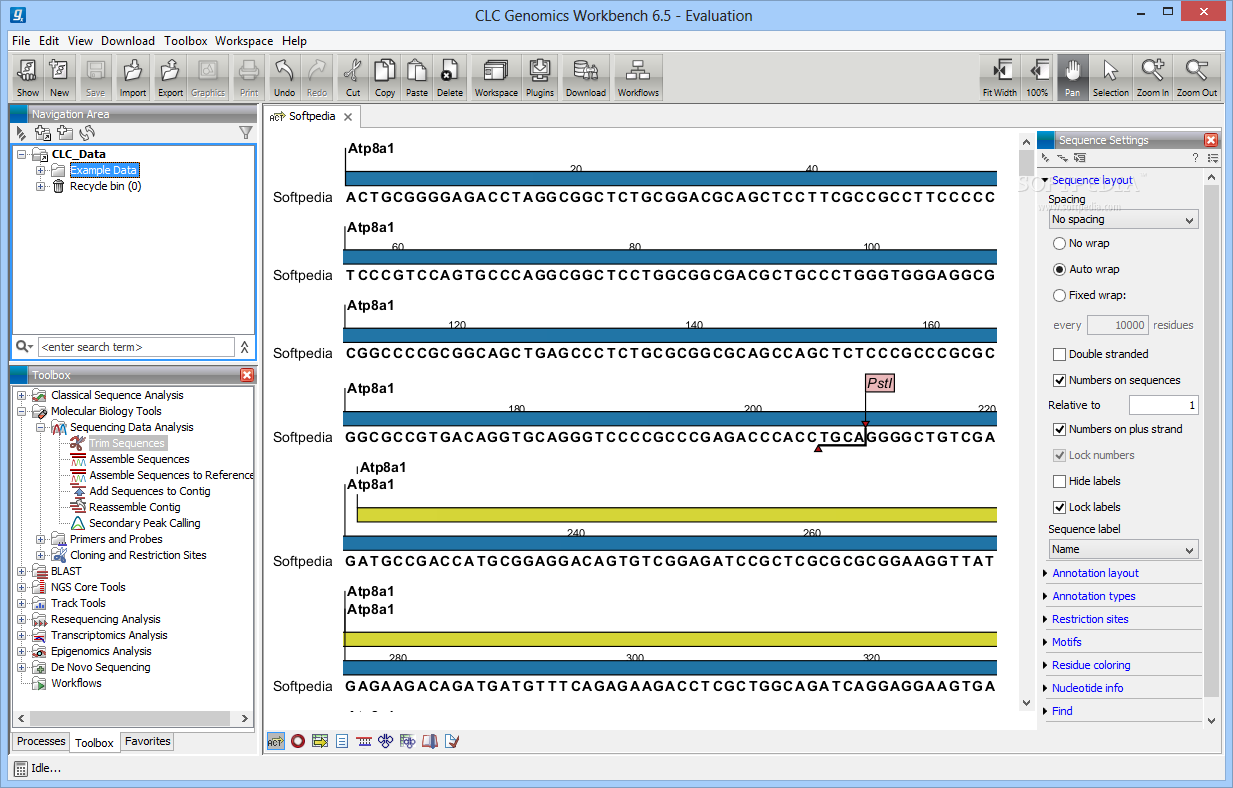This screenshot has height=788, width=1233.
Task: Select the Auto wrap radio button
Action: coord(1059,269)
